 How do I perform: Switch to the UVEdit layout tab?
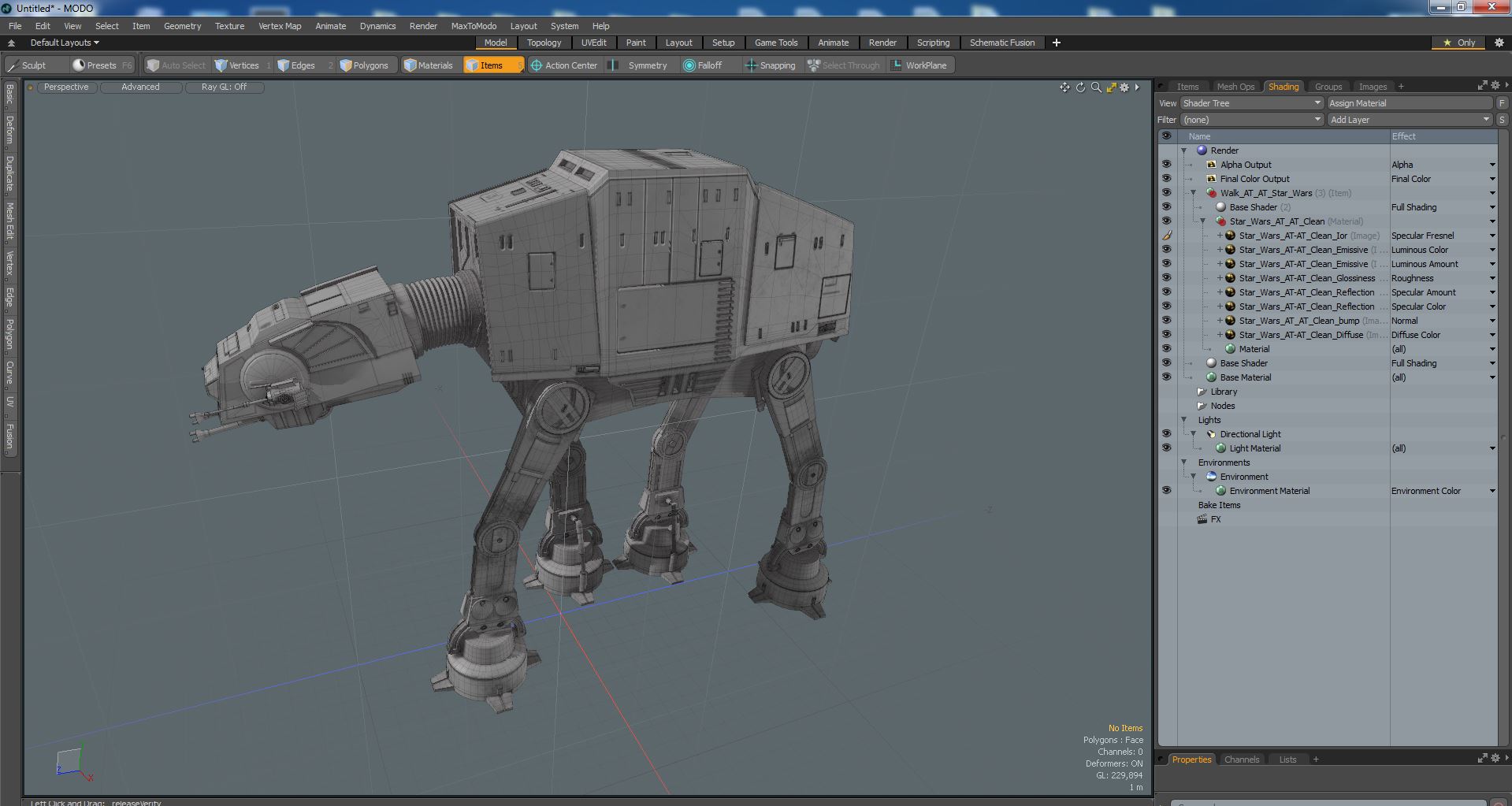[593, 43]
